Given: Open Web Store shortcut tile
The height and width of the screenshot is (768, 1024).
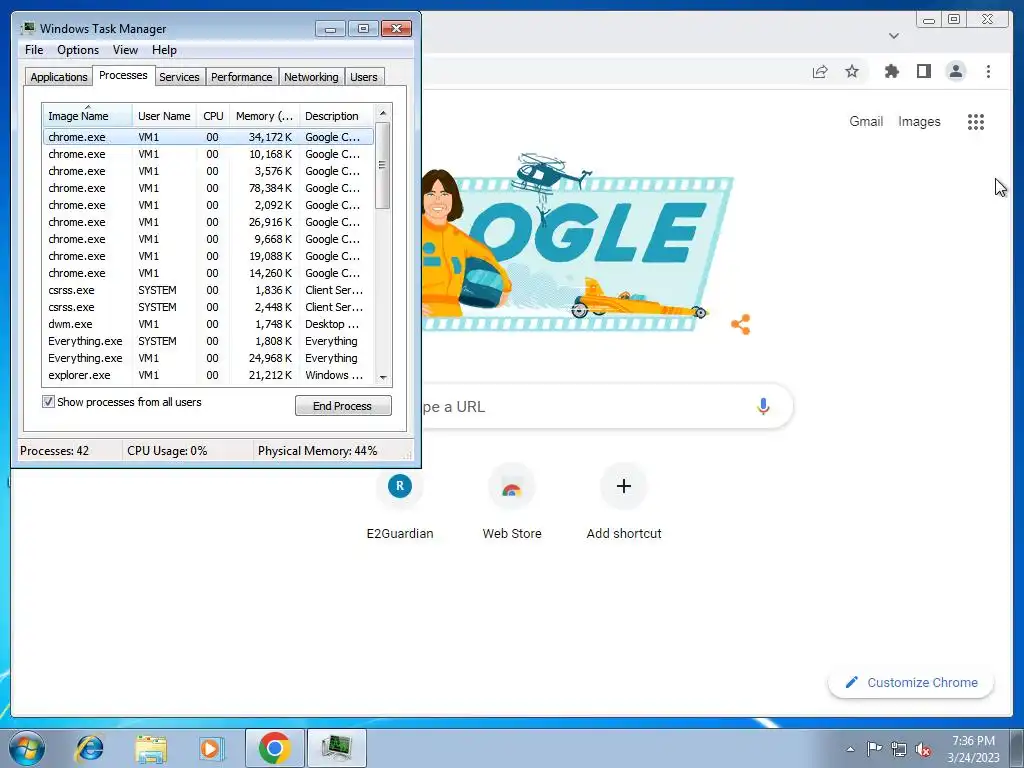Looking at the screenshot, I should [x=512, y=502].
